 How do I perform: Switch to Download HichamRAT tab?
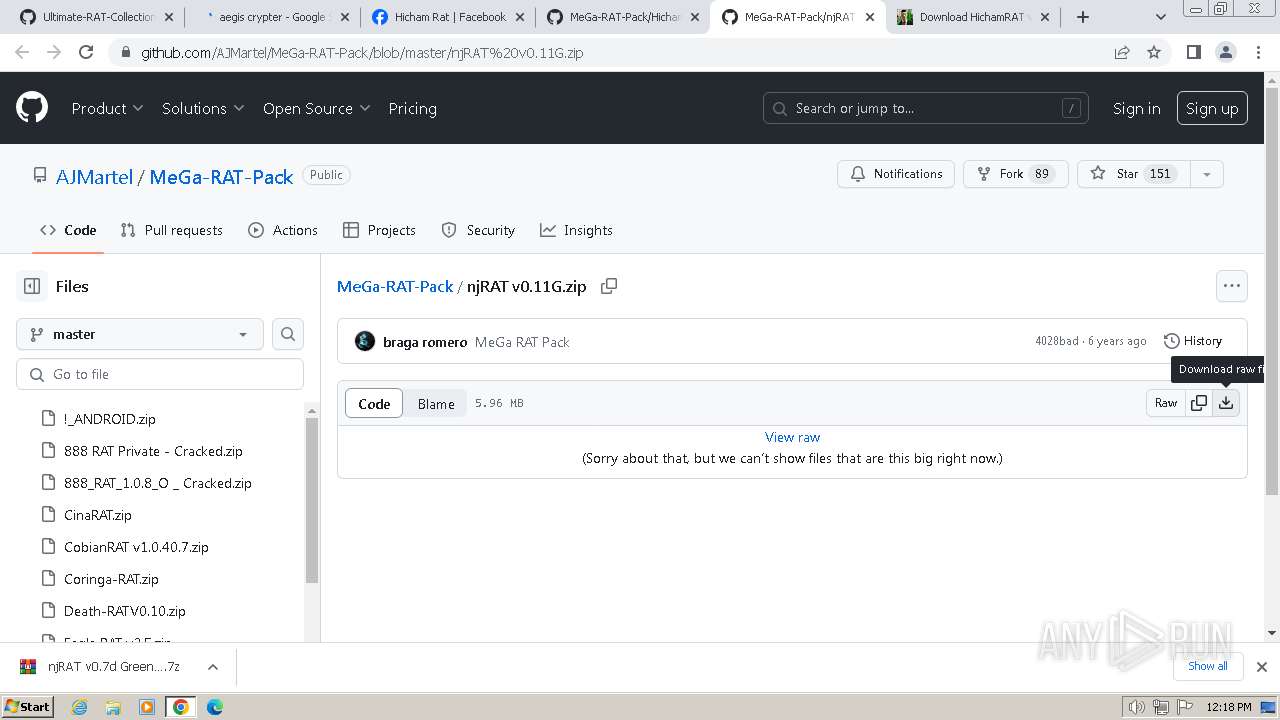[973, 17]
